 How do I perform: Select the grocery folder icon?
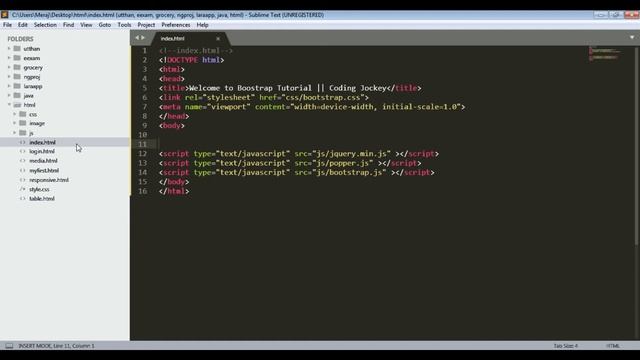pyautogui.click(x=17, y=67)
